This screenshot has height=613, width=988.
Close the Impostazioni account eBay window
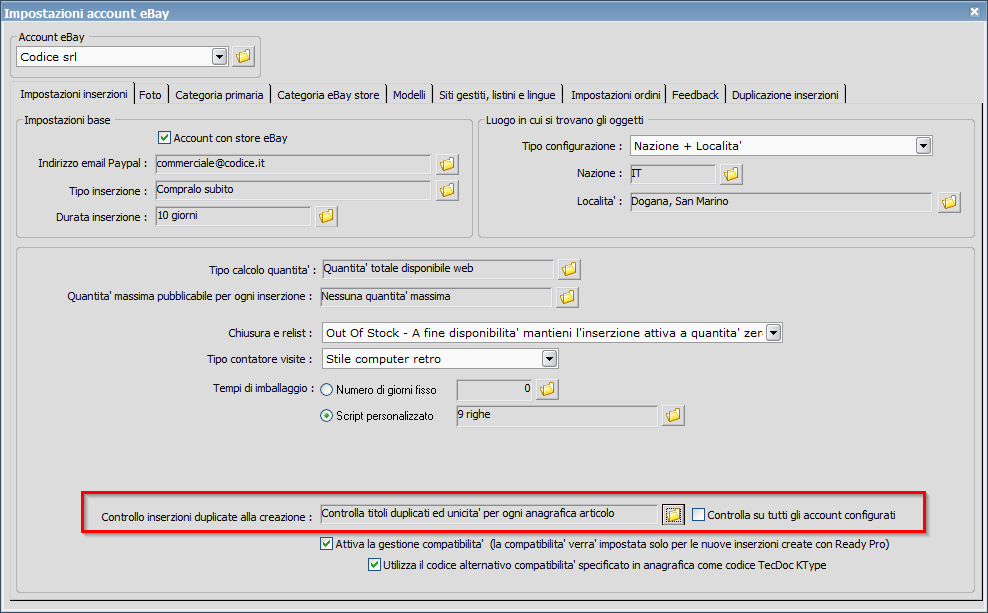click(x=974, y=11)
